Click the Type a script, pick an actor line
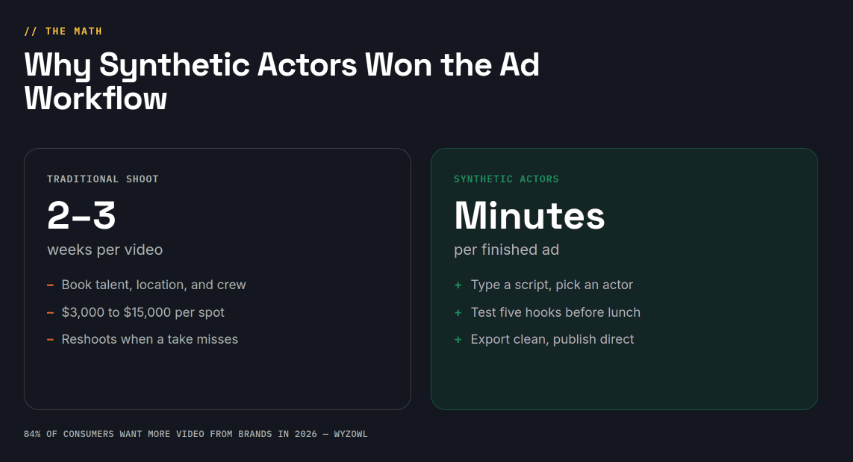Image resolution: width=853 pixels, height=462 pixels. [x=552, y=285]
